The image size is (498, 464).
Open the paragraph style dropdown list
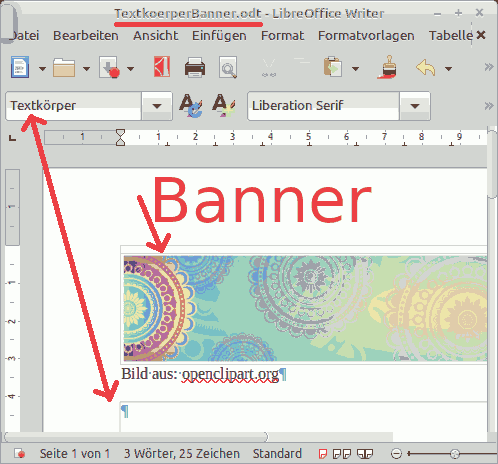(157, 106)
